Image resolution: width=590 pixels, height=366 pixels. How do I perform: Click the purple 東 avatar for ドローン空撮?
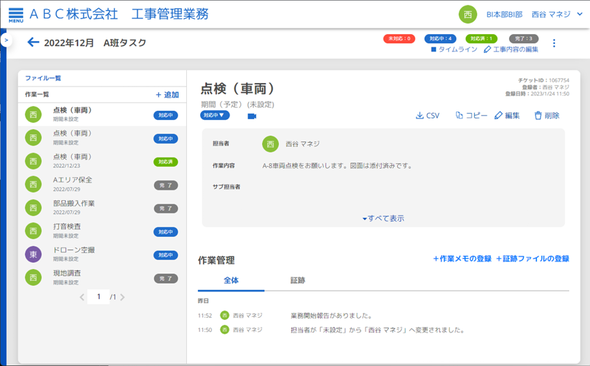tap(33, 254)
